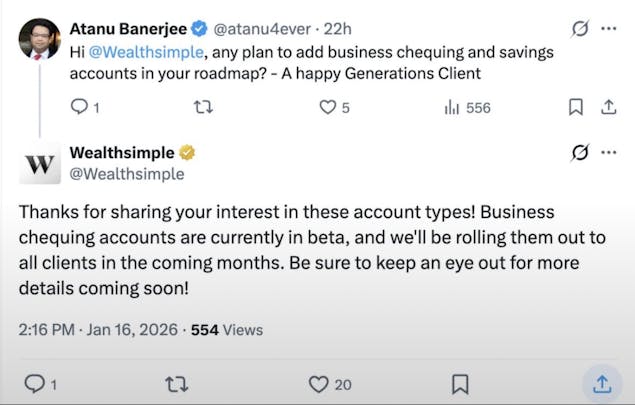
Task: Reply to Atanu Banerjee's tweet
Action: (x=80, y=107)
